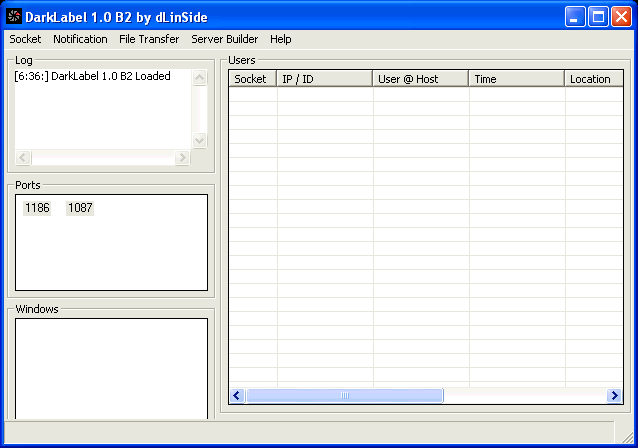Sort users by Time column
The image size is (638, 448).
pyautogui.click(x=516, y=79)
